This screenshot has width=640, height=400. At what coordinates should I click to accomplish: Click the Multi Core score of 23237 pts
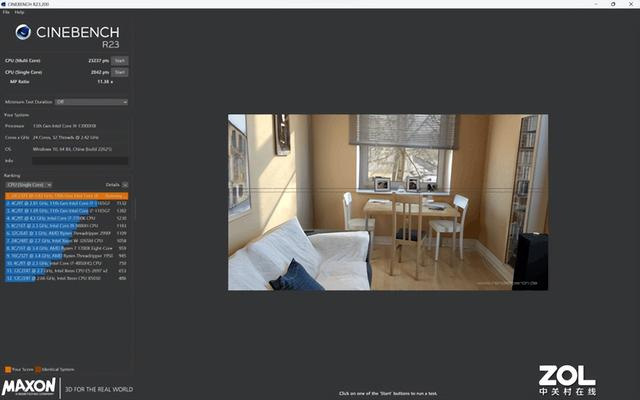(98, 60)
